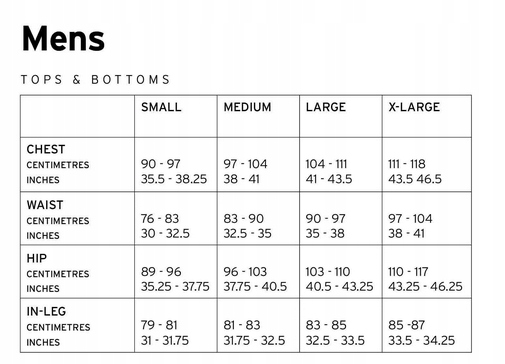
Task: Click the IN-LEG row label
Action: tap(46, 311)
